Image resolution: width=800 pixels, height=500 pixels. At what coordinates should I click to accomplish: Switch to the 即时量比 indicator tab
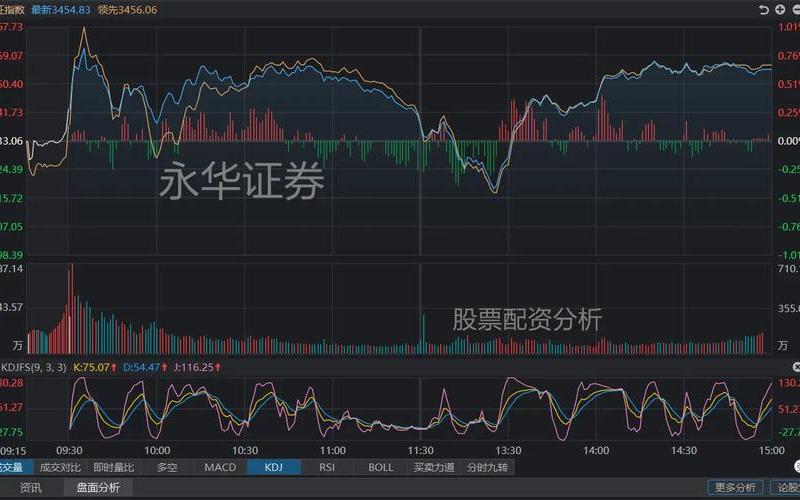[x=114, y=467]
